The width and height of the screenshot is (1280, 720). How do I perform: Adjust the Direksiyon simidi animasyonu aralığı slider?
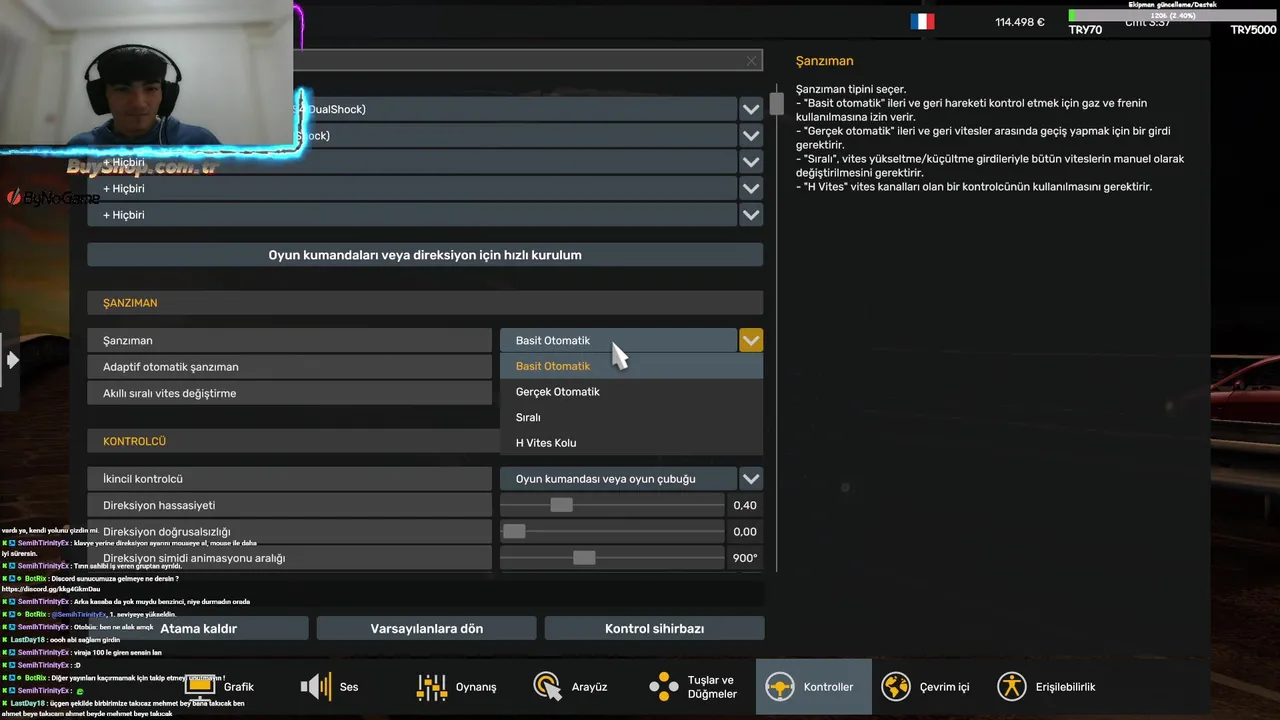584,558
